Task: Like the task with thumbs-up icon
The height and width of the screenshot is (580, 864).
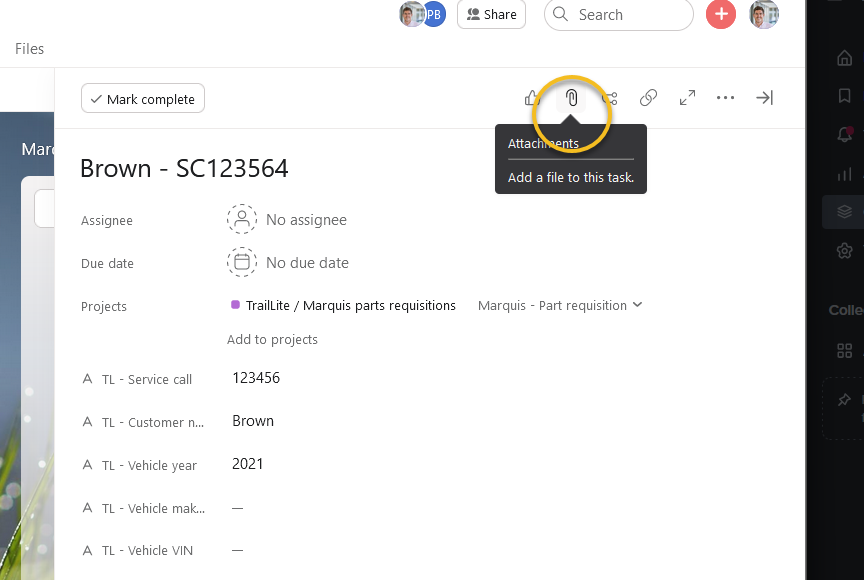Action: tap(531, 98)
